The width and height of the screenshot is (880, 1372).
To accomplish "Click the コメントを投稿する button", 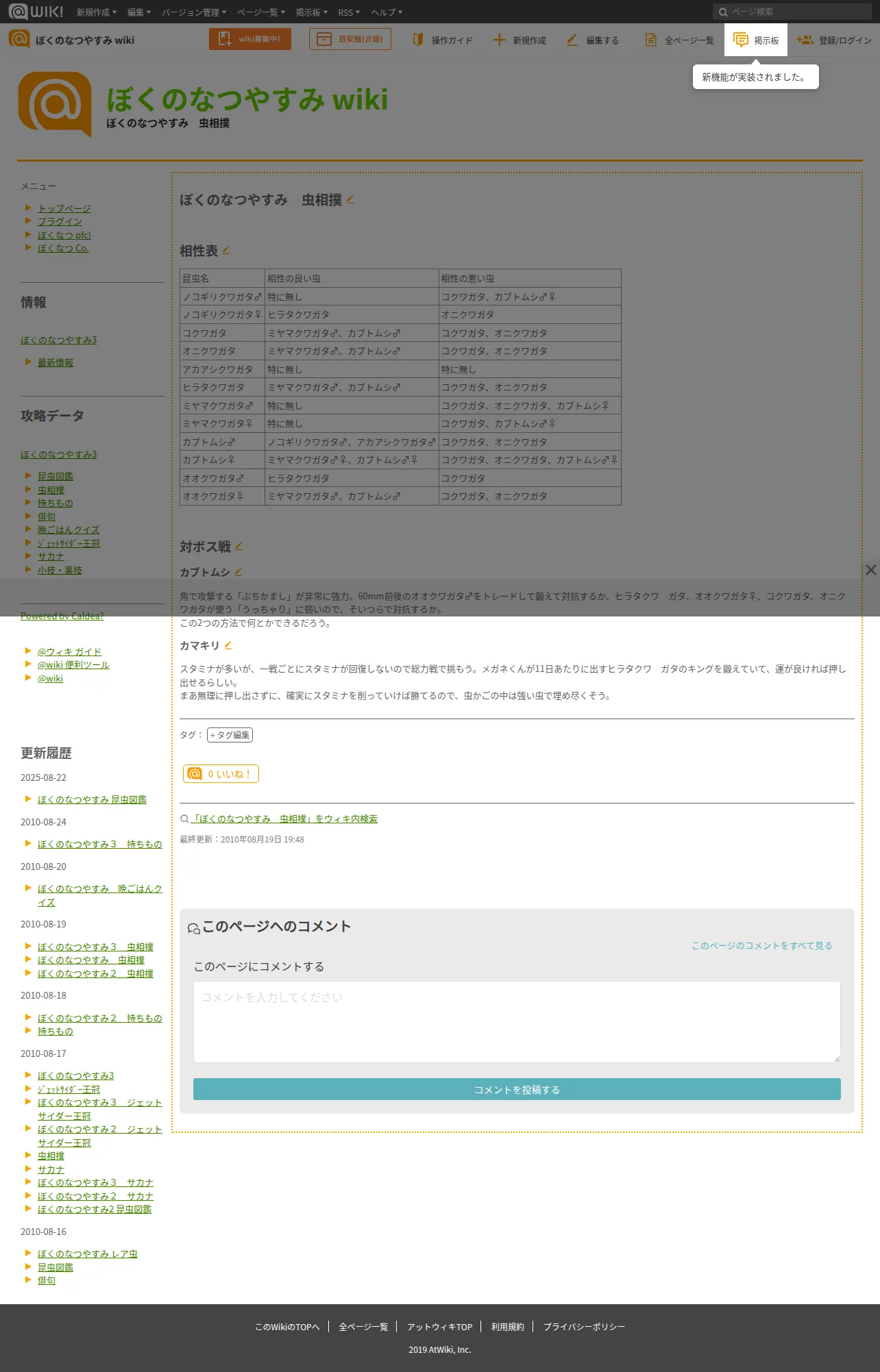I will (517, 1089).
